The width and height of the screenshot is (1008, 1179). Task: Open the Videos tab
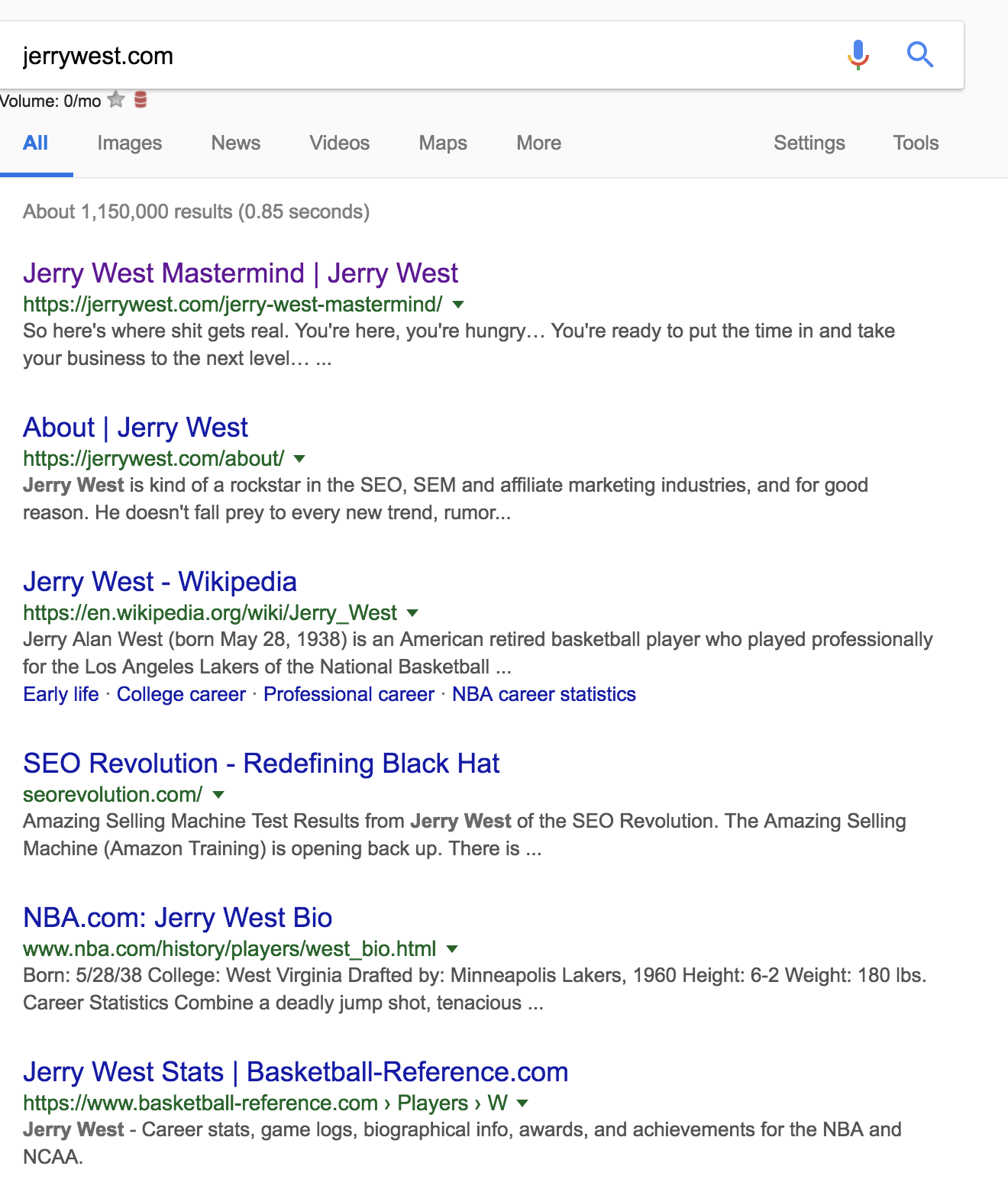tap(340, 143)
